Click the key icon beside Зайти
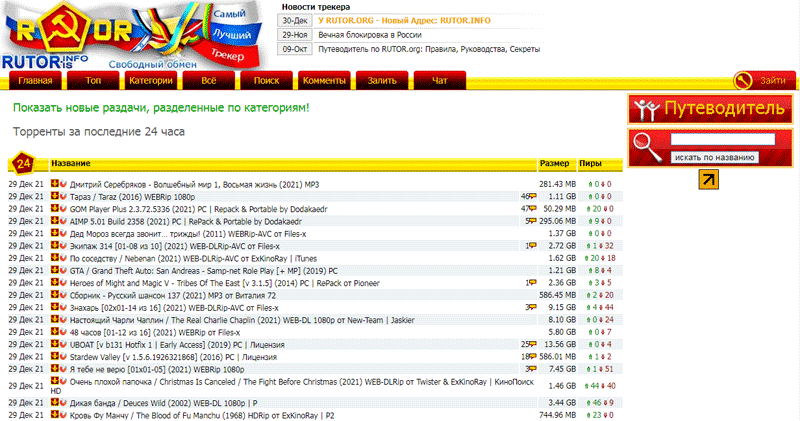The height and width of the screenshot is (421, 800). 744,80
